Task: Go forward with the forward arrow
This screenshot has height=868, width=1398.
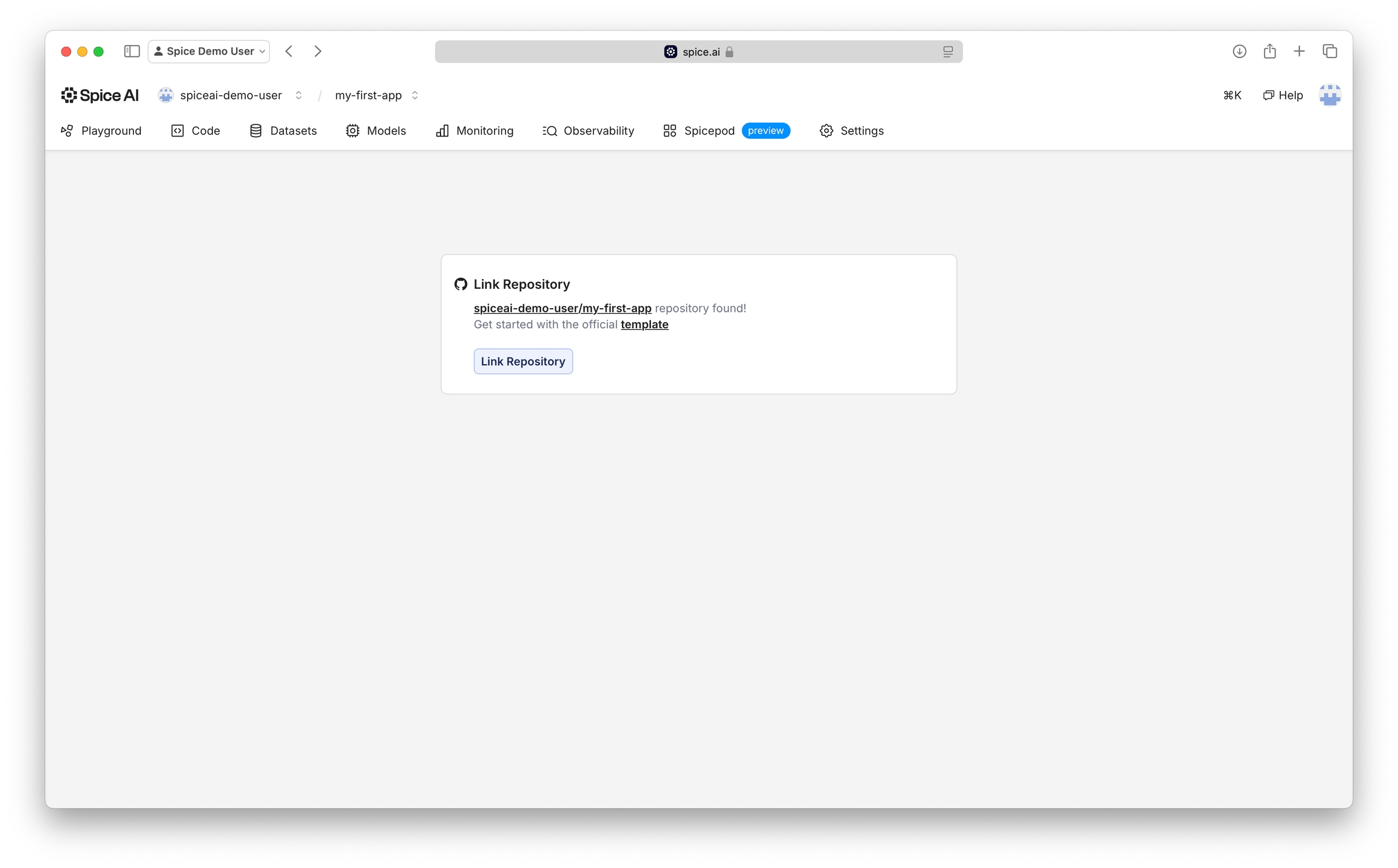Action: pyautogui.click(x=318, y=52)
